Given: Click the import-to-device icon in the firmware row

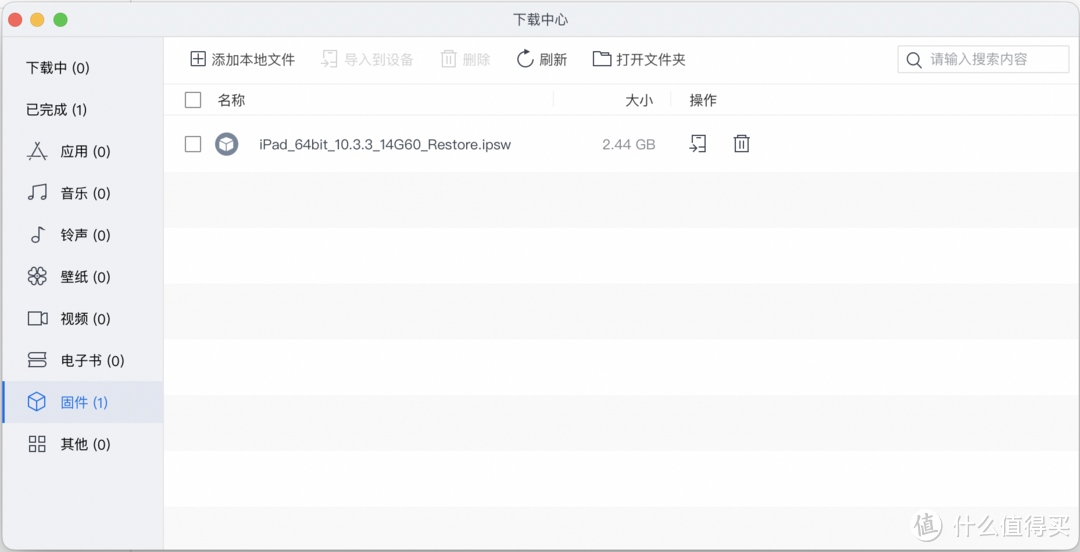Looking at the screenshot, I should [x=698, y=144].
